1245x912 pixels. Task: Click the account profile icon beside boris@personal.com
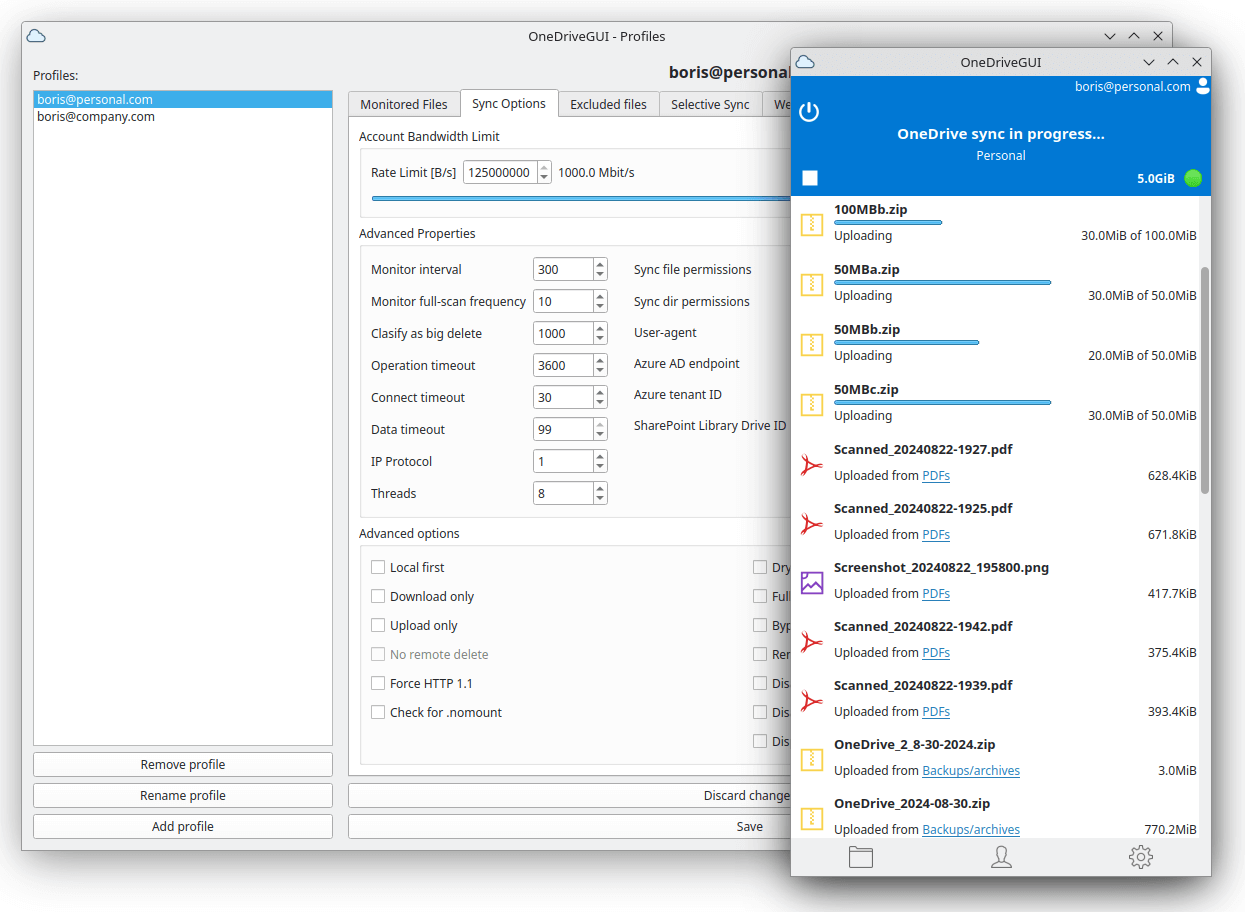tap(1200, 86)
